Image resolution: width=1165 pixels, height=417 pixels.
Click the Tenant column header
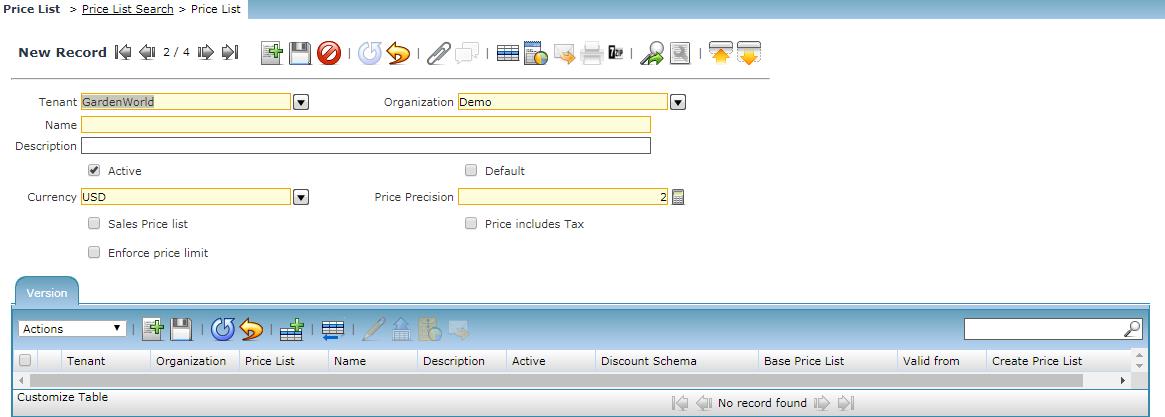106,361
